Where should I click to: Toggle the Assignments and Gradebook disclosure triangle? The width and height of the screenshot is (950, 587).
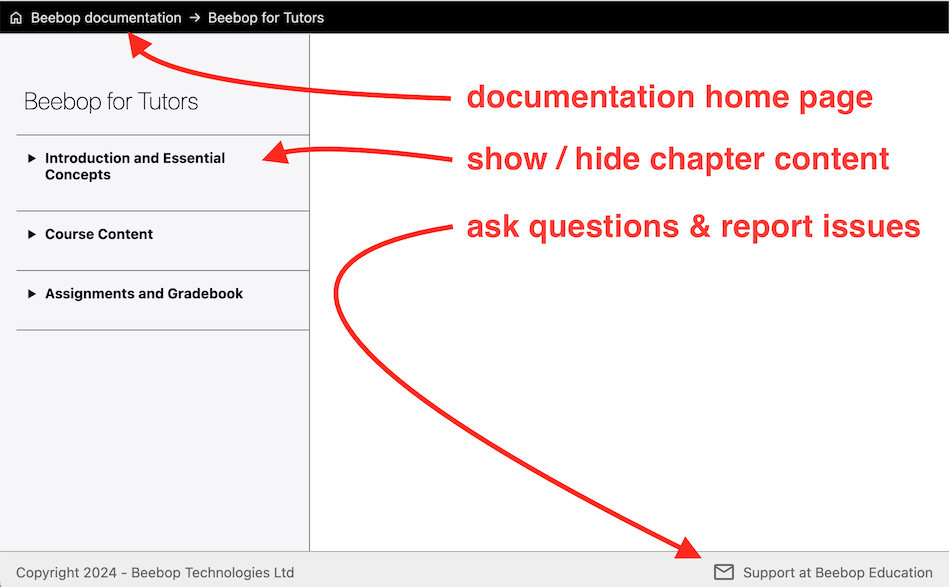[32, 294]
